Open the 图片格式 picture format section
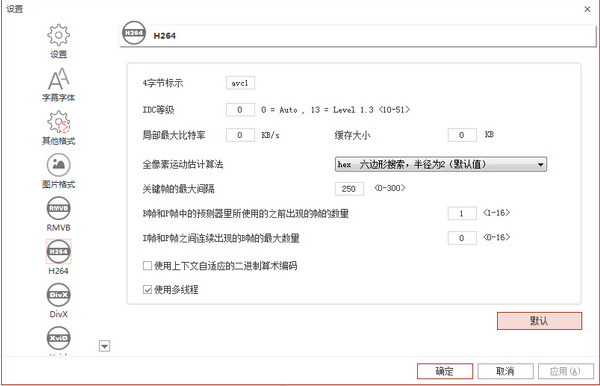600x386 pixels. tap(59, 171)
